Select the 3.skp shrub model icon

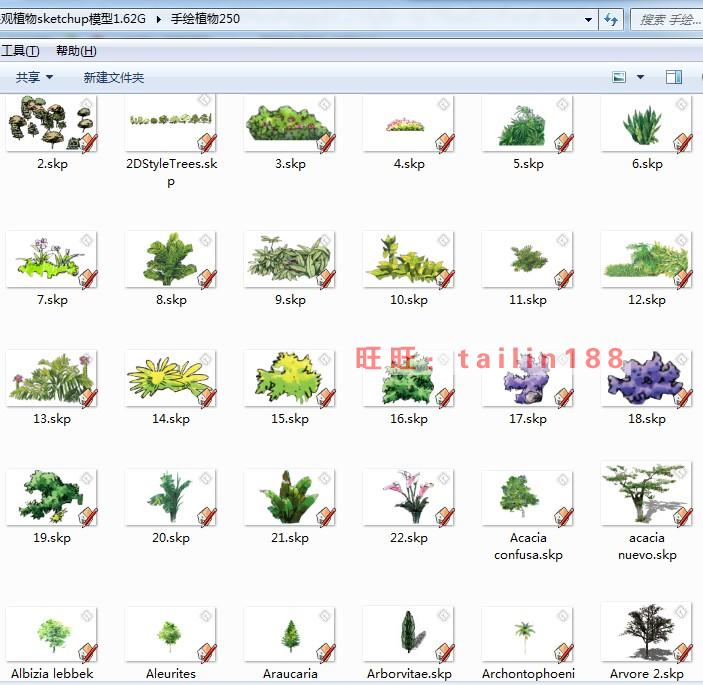coord(290,123)
